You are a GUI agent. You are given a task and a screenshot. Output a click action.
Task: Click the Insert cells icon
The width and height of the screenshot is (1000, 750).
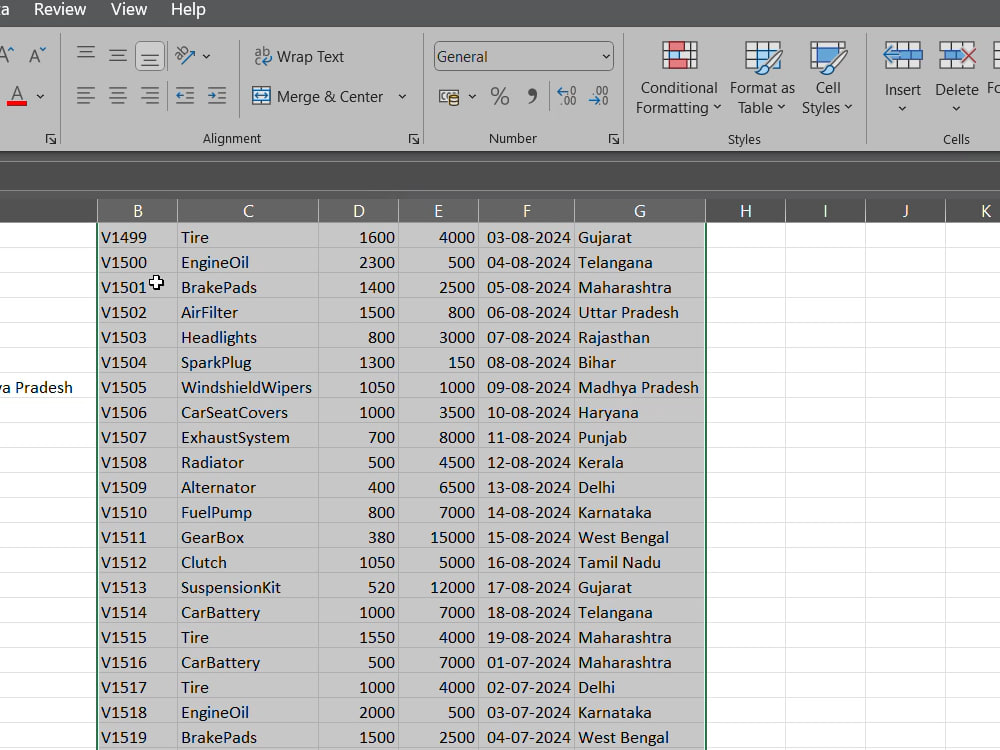(902, 57)
